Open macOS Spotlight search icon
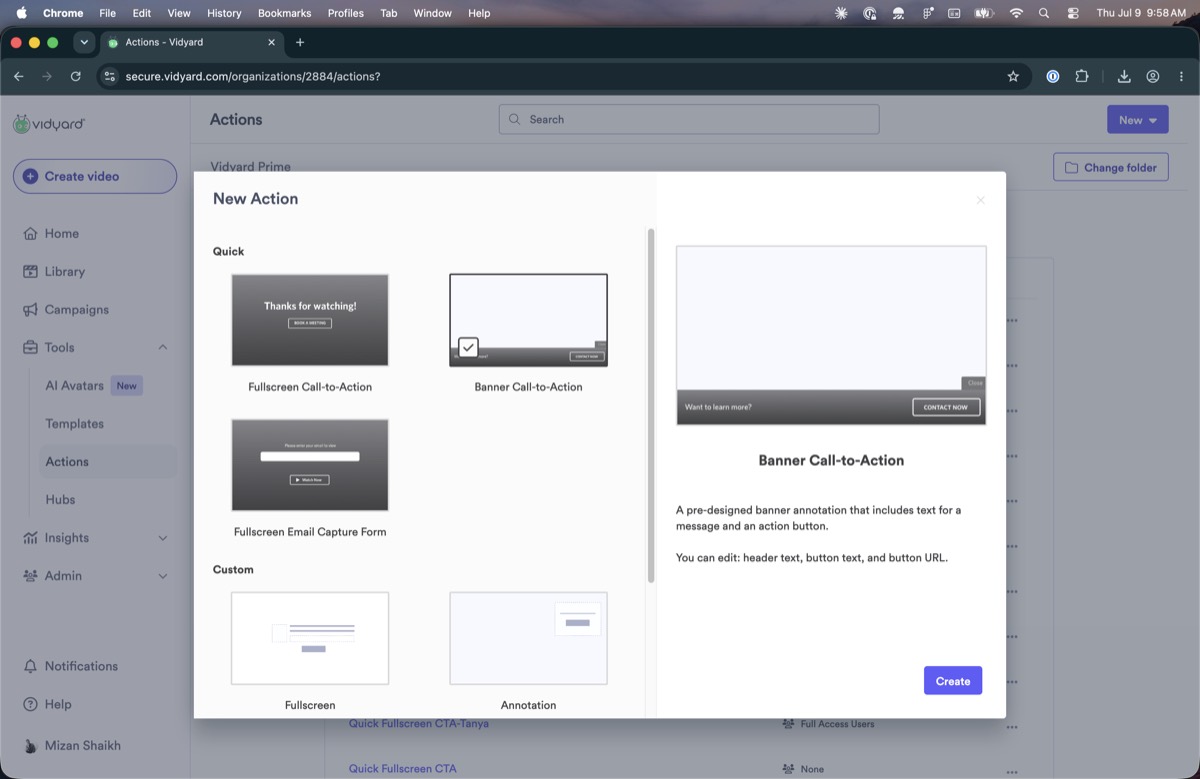 point(1044,13)
